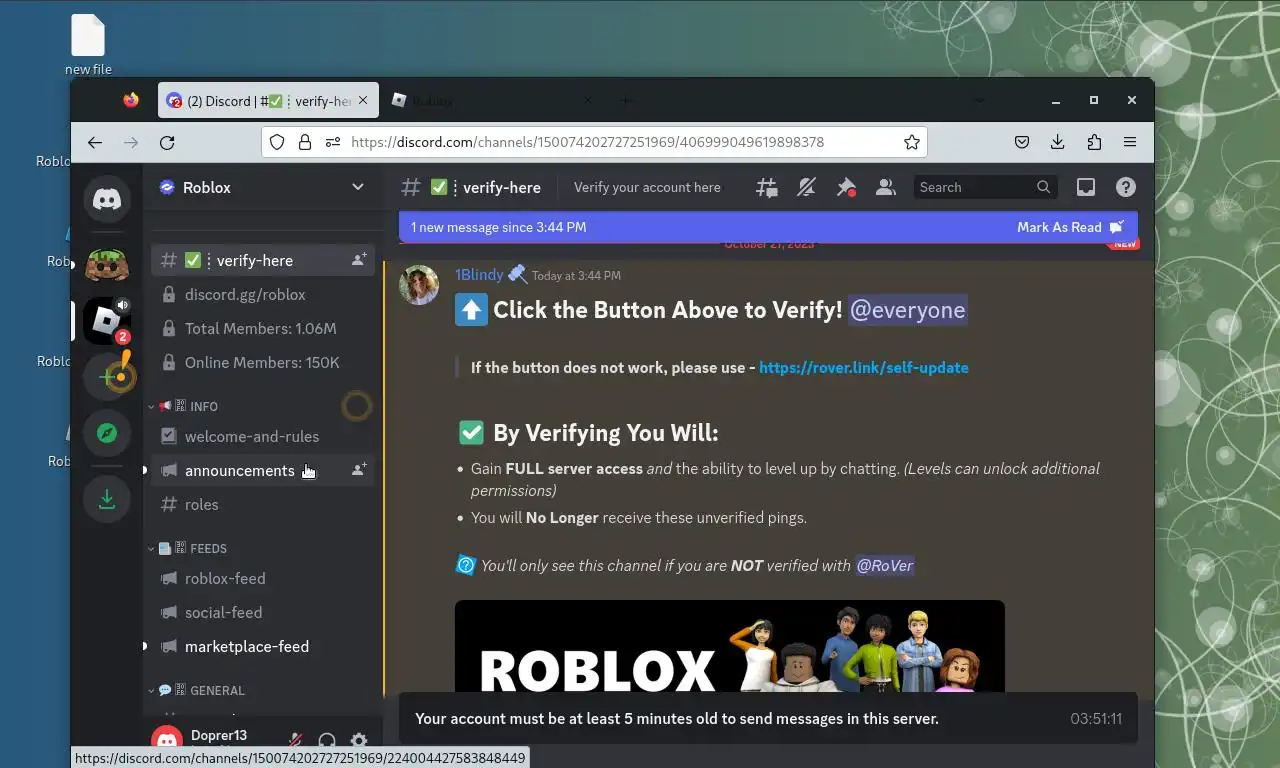Click the Add a Server plus icon
This screenshot has height=768, width=1280.
pos(107,377)
